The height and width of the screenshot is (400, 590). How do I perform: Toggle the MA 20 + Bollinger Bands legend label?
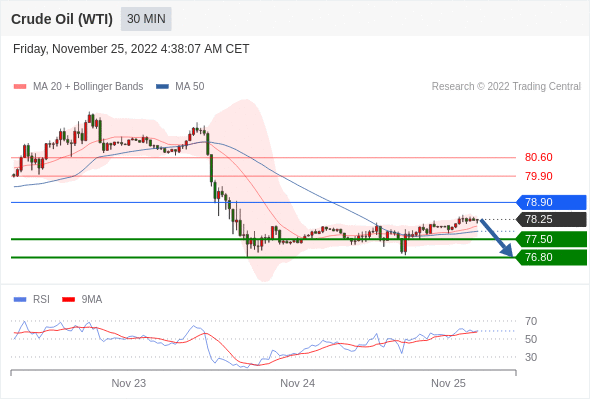[88, 87]
